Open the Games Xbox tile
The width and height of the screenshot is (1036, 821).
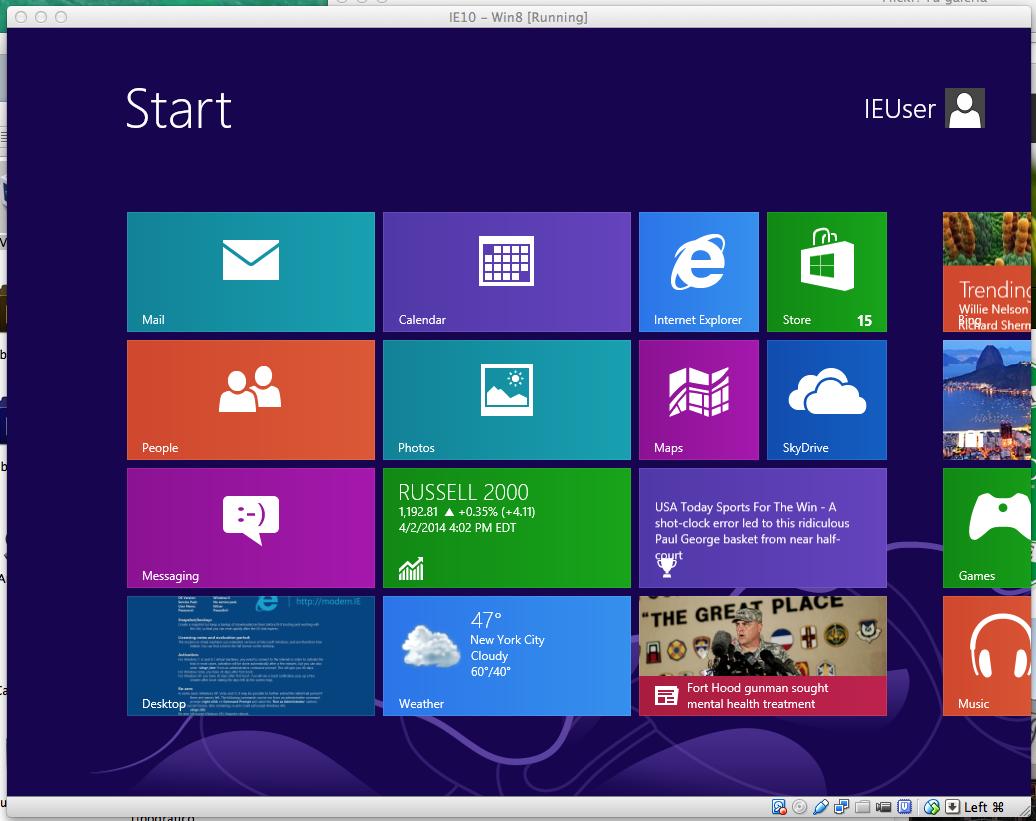(x=985, y=527)
